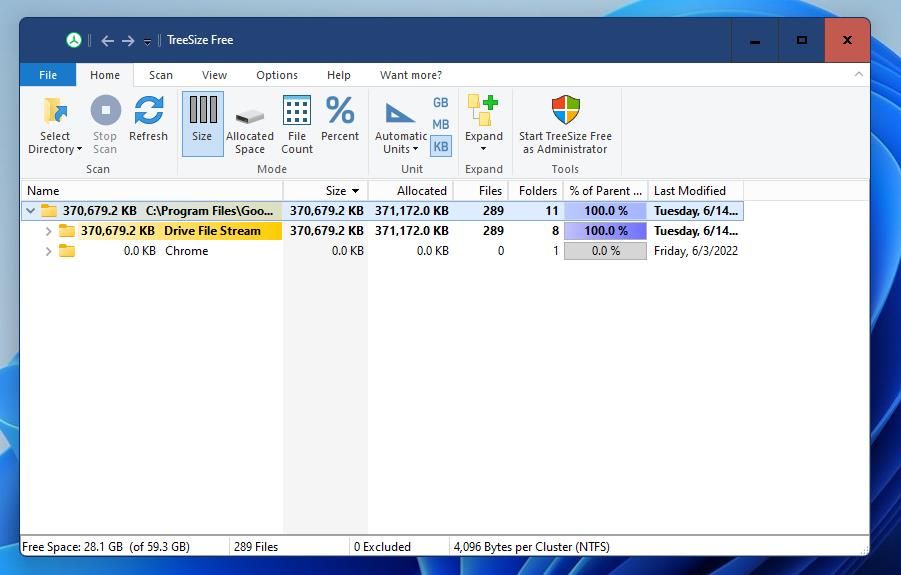This screenshot has width=901, height=575.
Task: Toggle Size view mode
Action: click(x=202, y=124)
